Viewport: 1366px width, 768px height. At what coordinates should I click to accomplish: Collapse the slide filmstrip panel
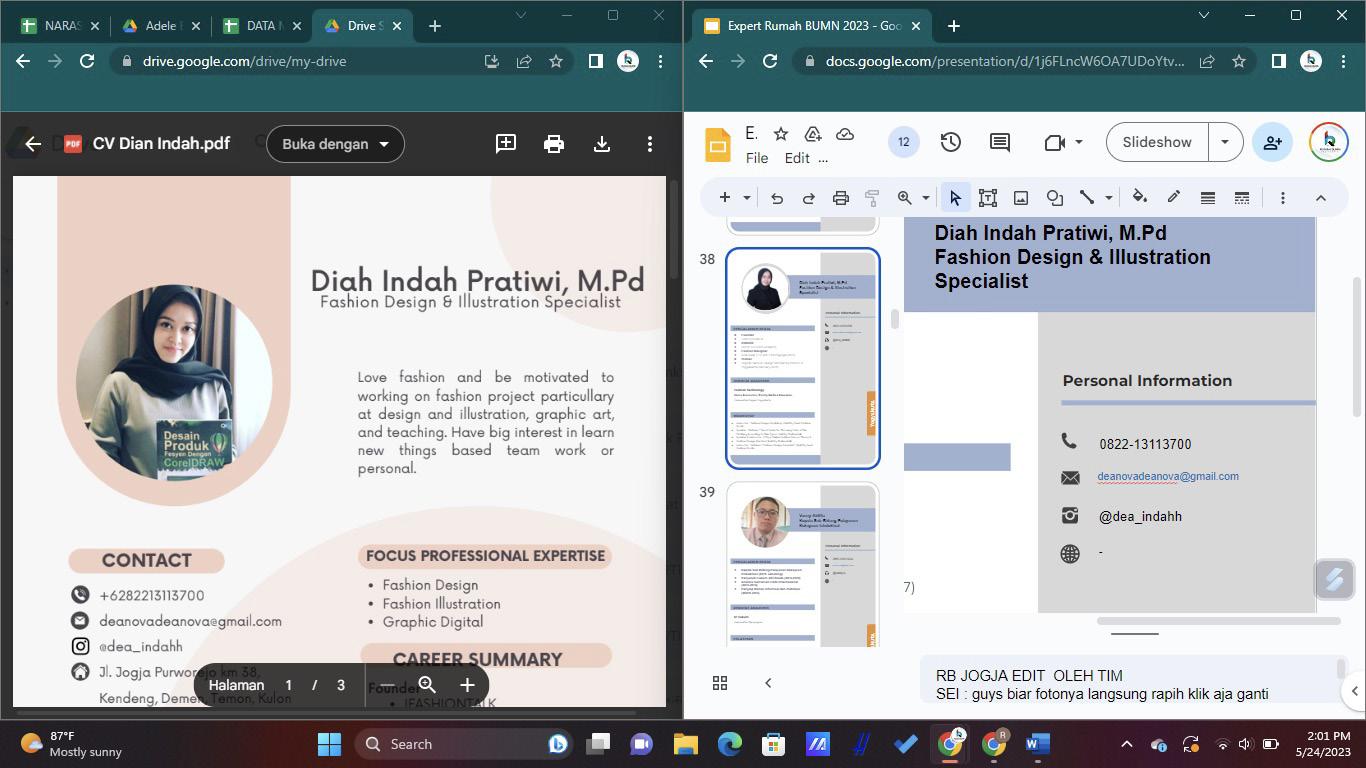(768, 683)
